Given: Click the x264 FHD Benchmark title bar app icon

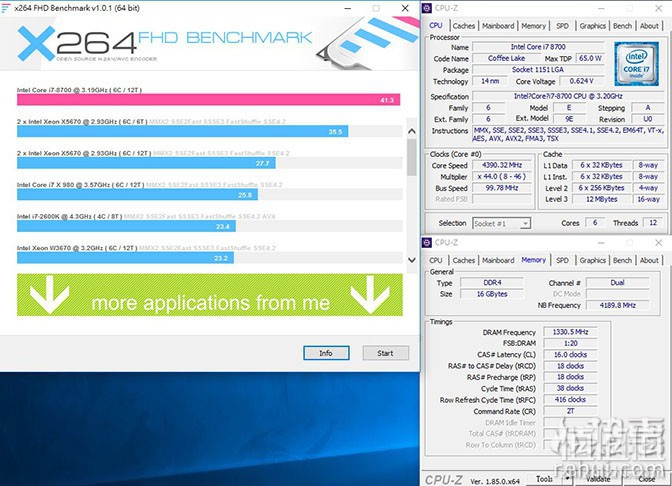Looking at the screenshot, I should pos(6,8).
